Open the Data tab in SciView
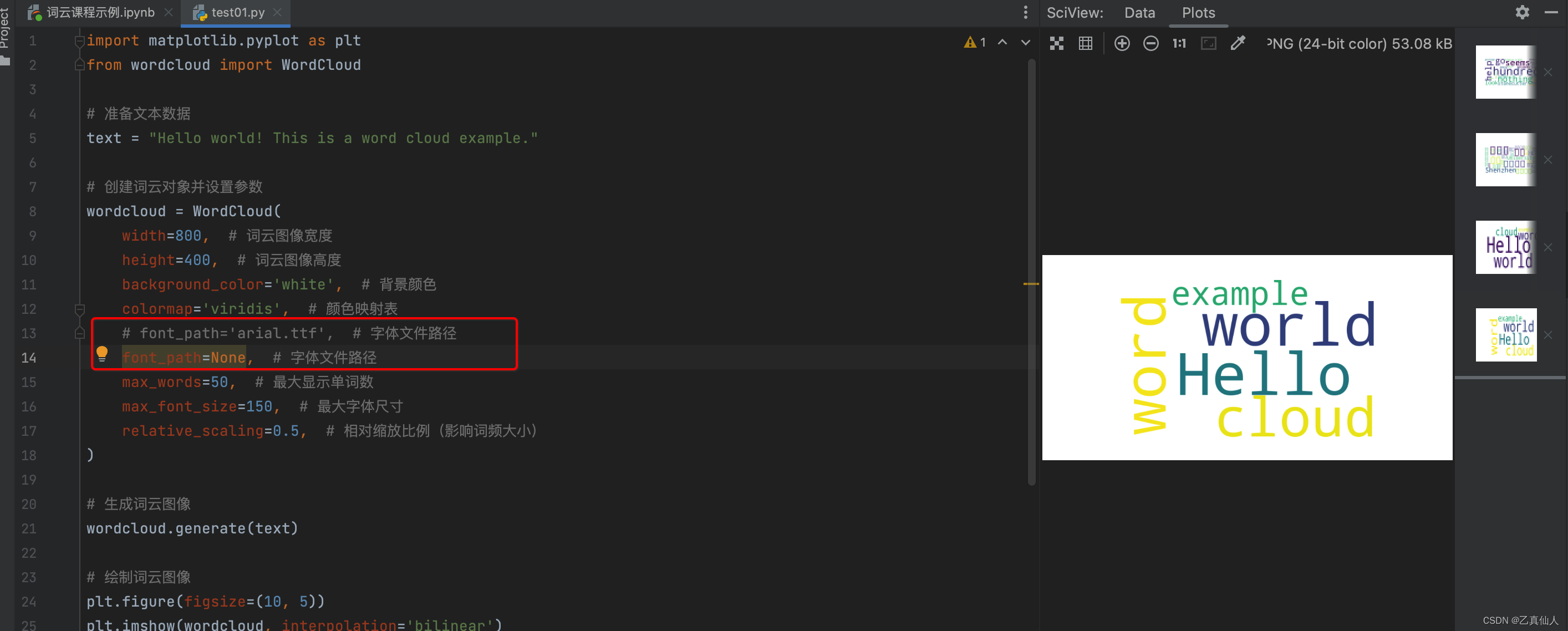The image size is (1568, 631). (x=1139, y=13)
